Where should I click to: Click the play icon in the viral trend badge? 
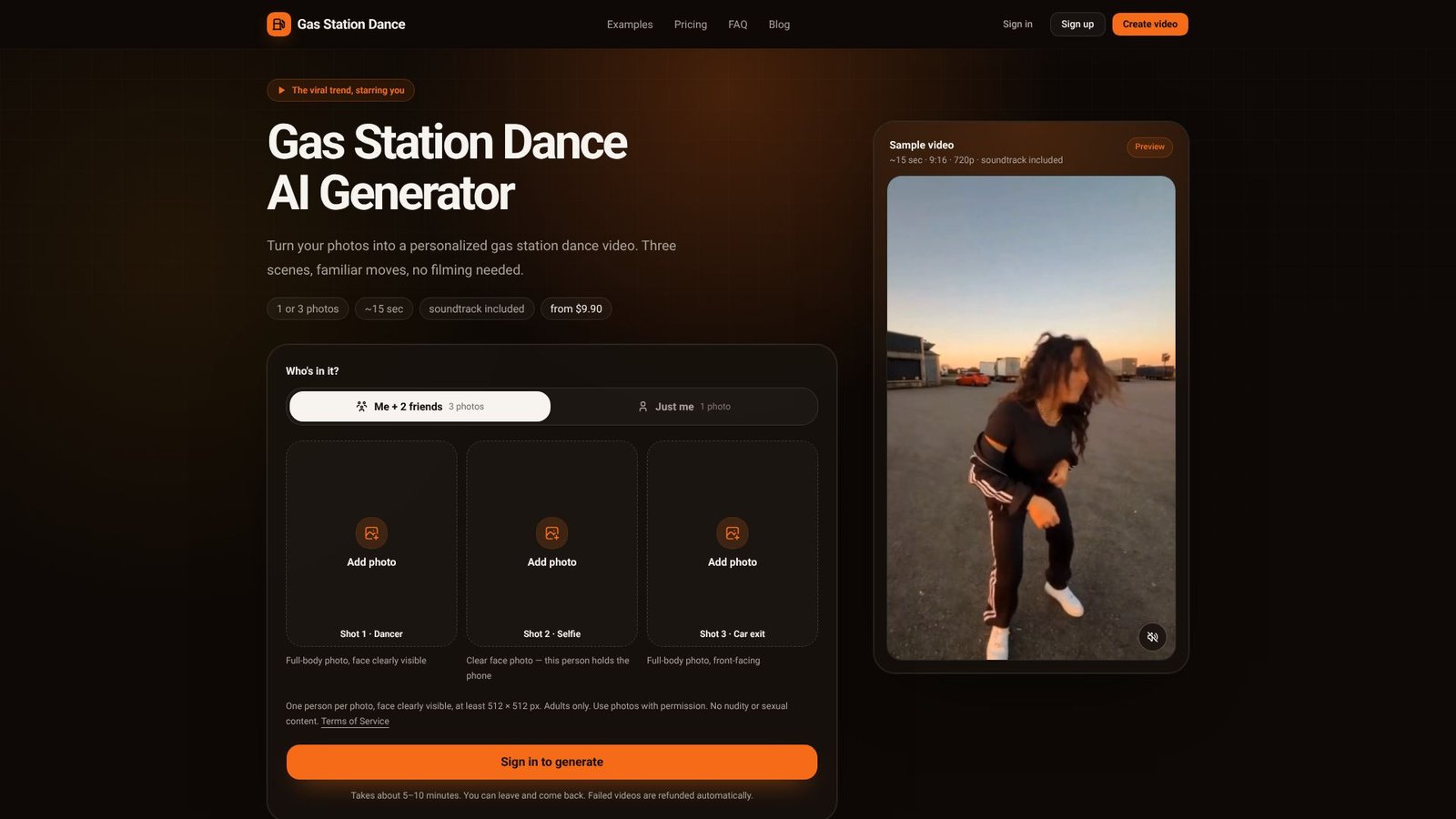[281, 90]
